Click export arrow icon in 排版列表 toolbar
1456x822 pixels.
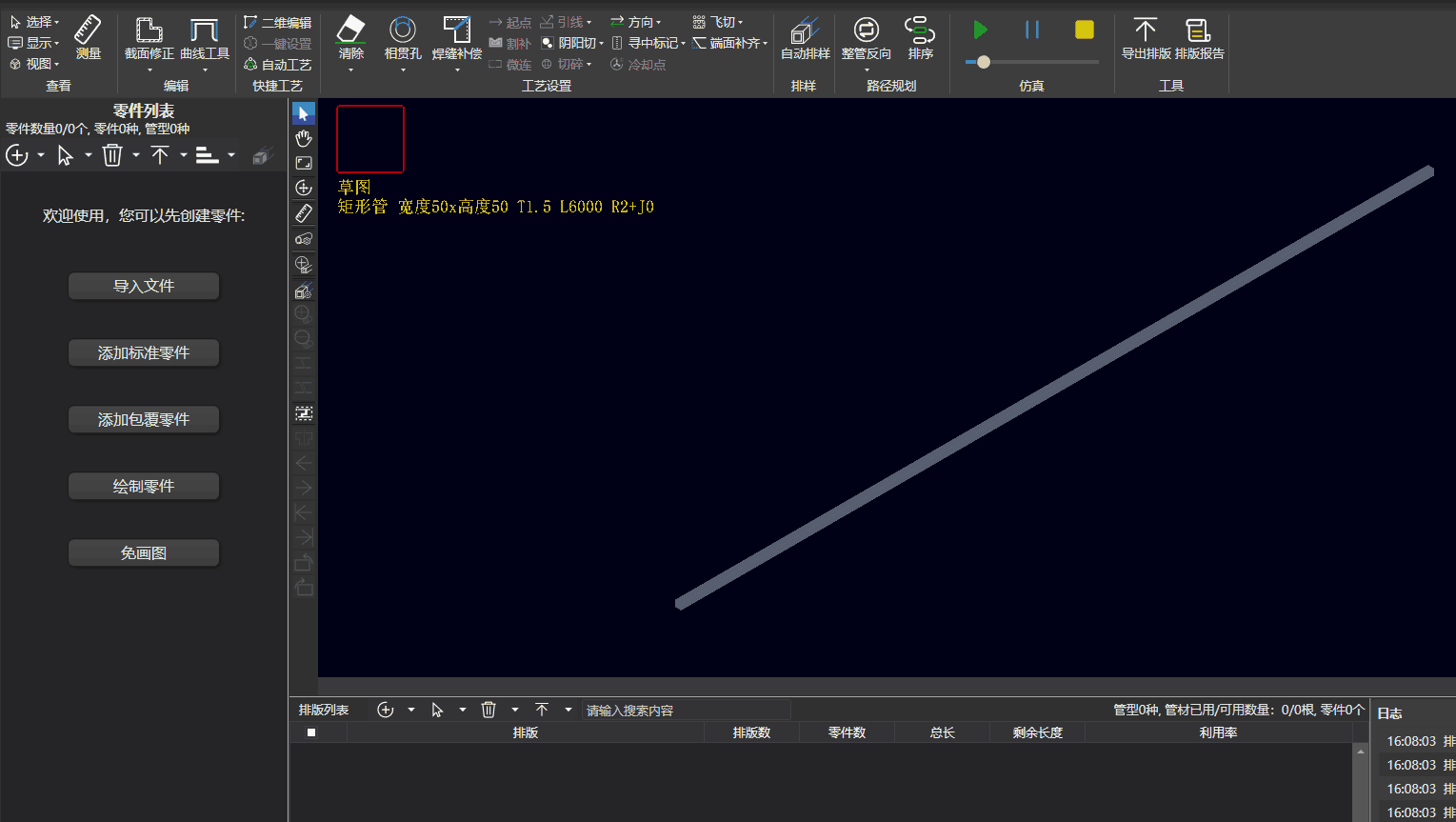pos(542,710)
